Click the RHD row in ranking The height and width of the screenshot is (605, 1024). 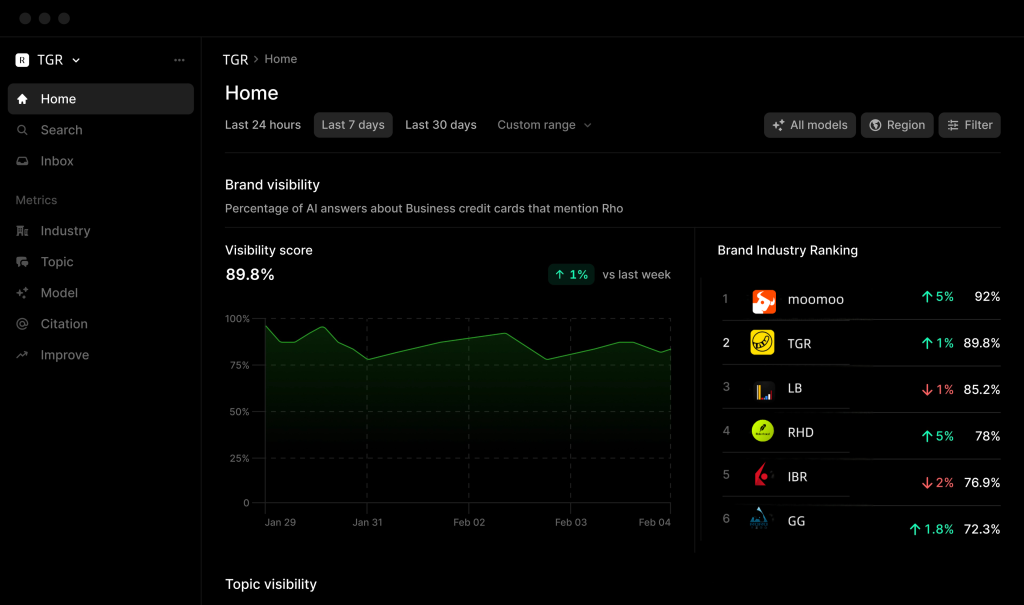point(861,433)
